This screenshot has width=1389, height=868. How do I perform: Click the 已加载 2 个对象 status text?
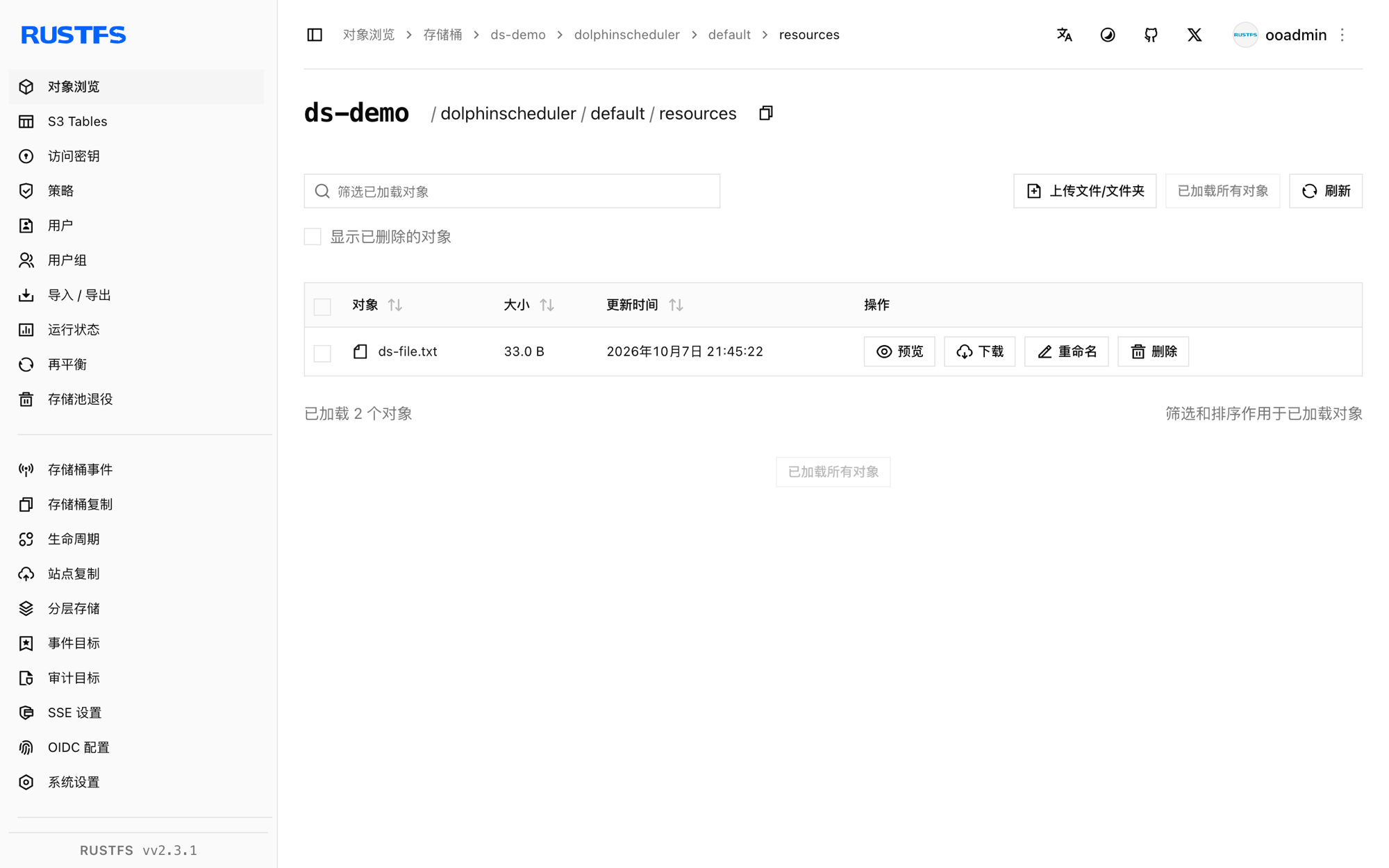[x=358, y=414]
